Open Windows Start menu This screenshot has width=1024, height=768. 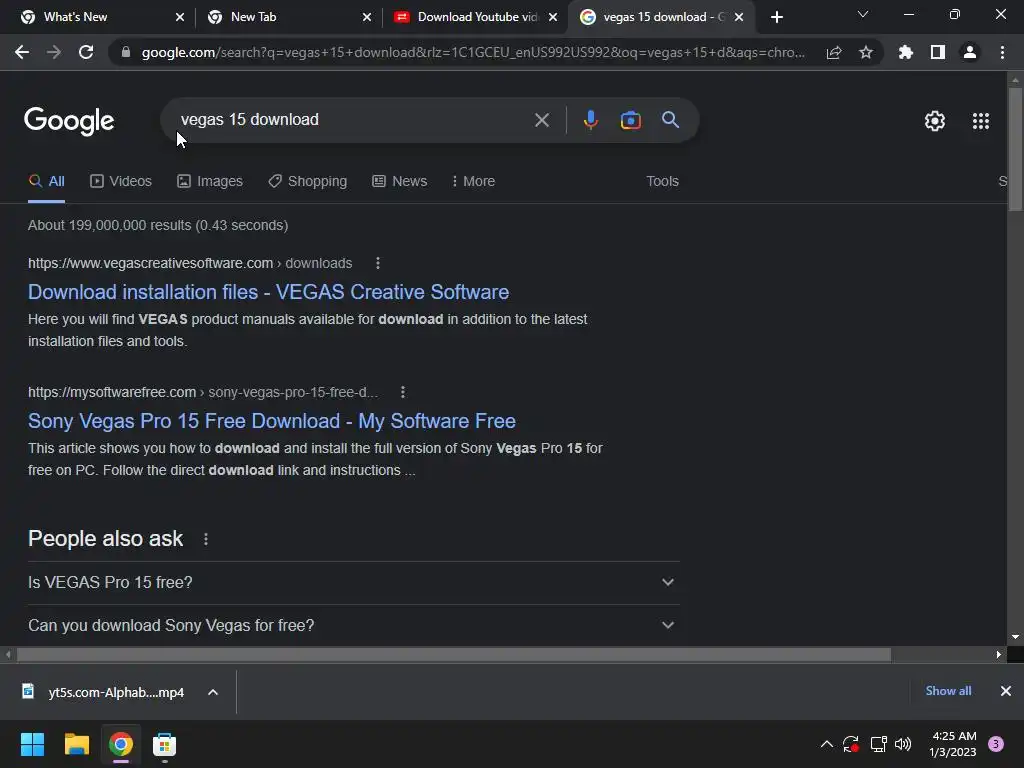32,744
